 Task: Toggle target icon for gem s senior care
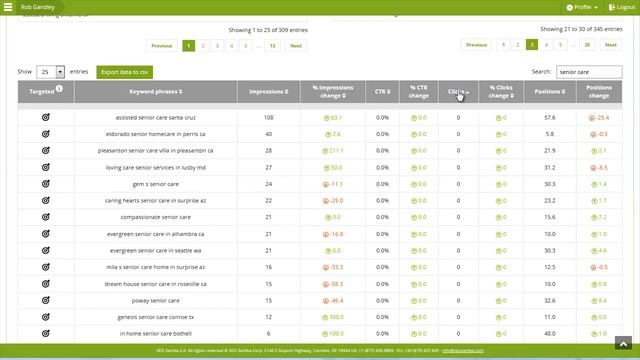[x=46, y=184]
